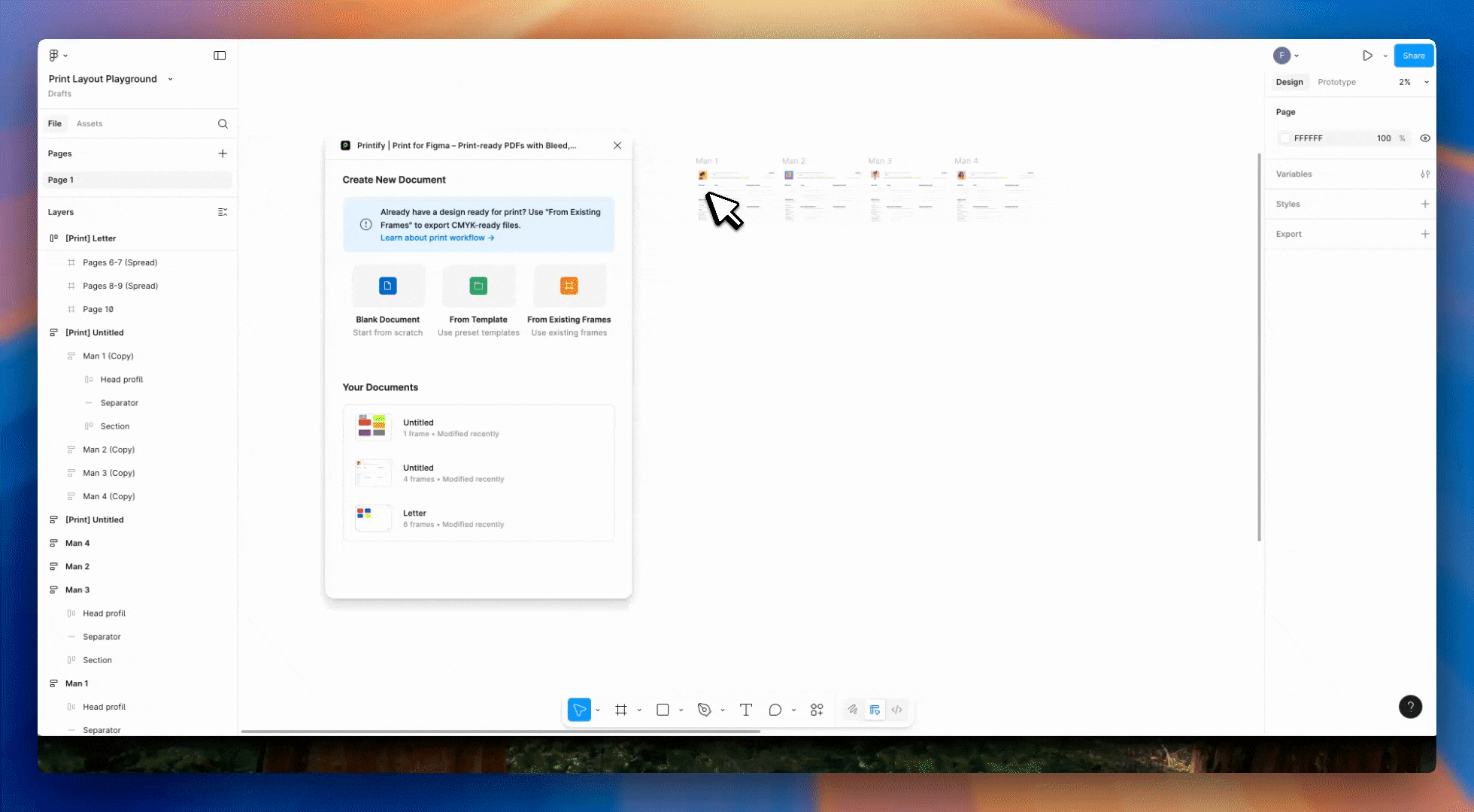This screenshot has height=812, width=1474.
Task: Select the Rectangle shape tool
Action: coord(663,709)
